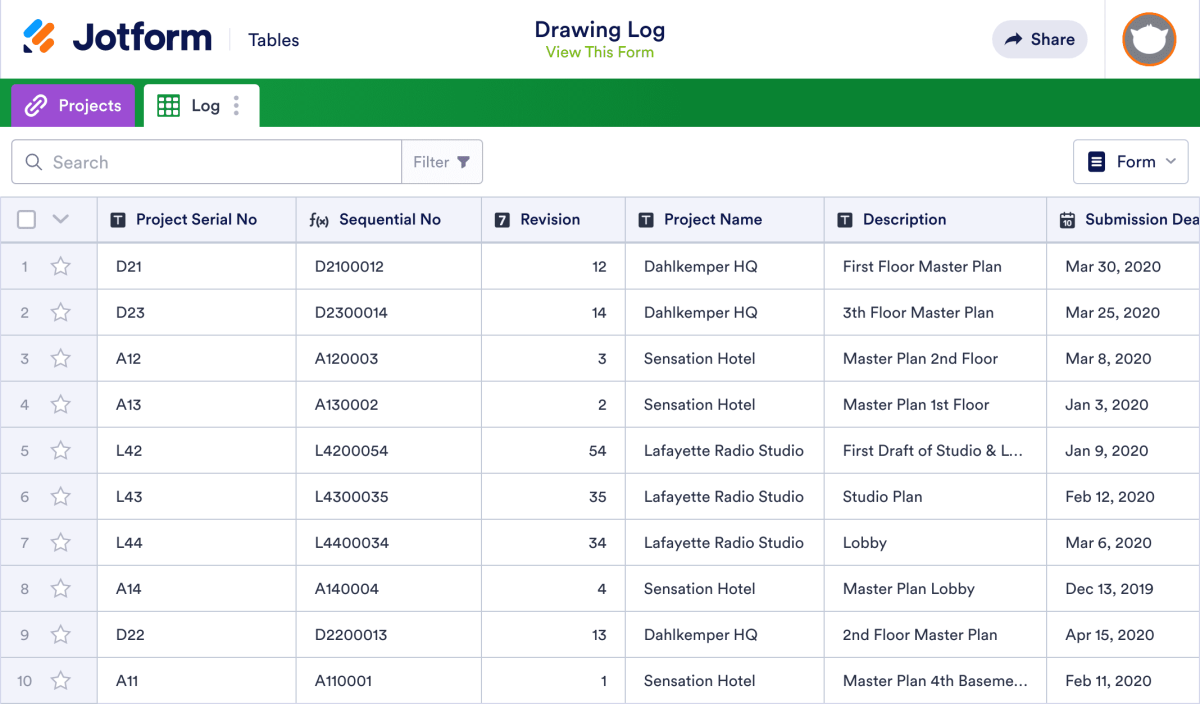Open the Form dropdown
Viewport: 1200px width, 704px height.
1131,161
